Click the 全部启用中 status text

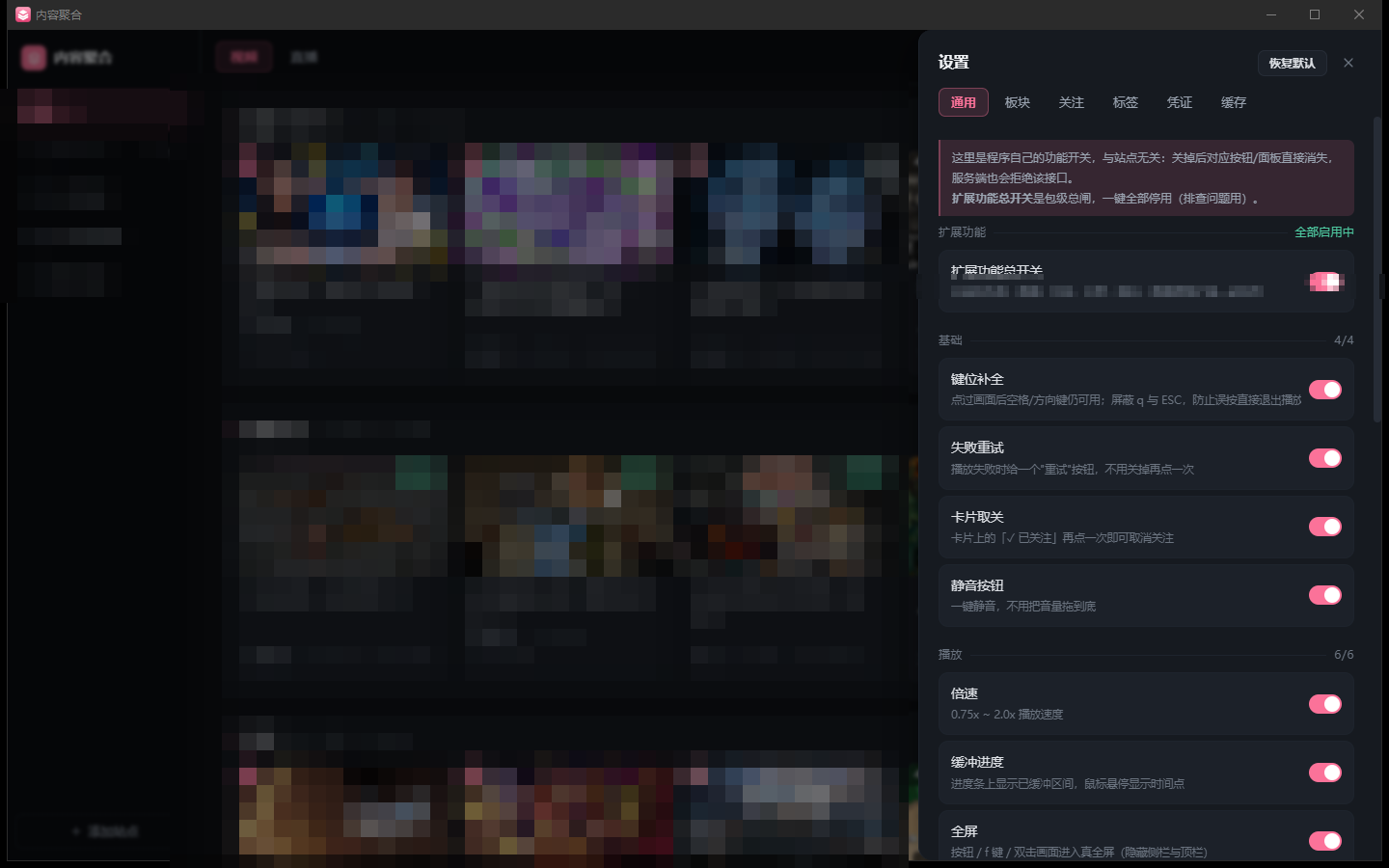point(1324,232)
